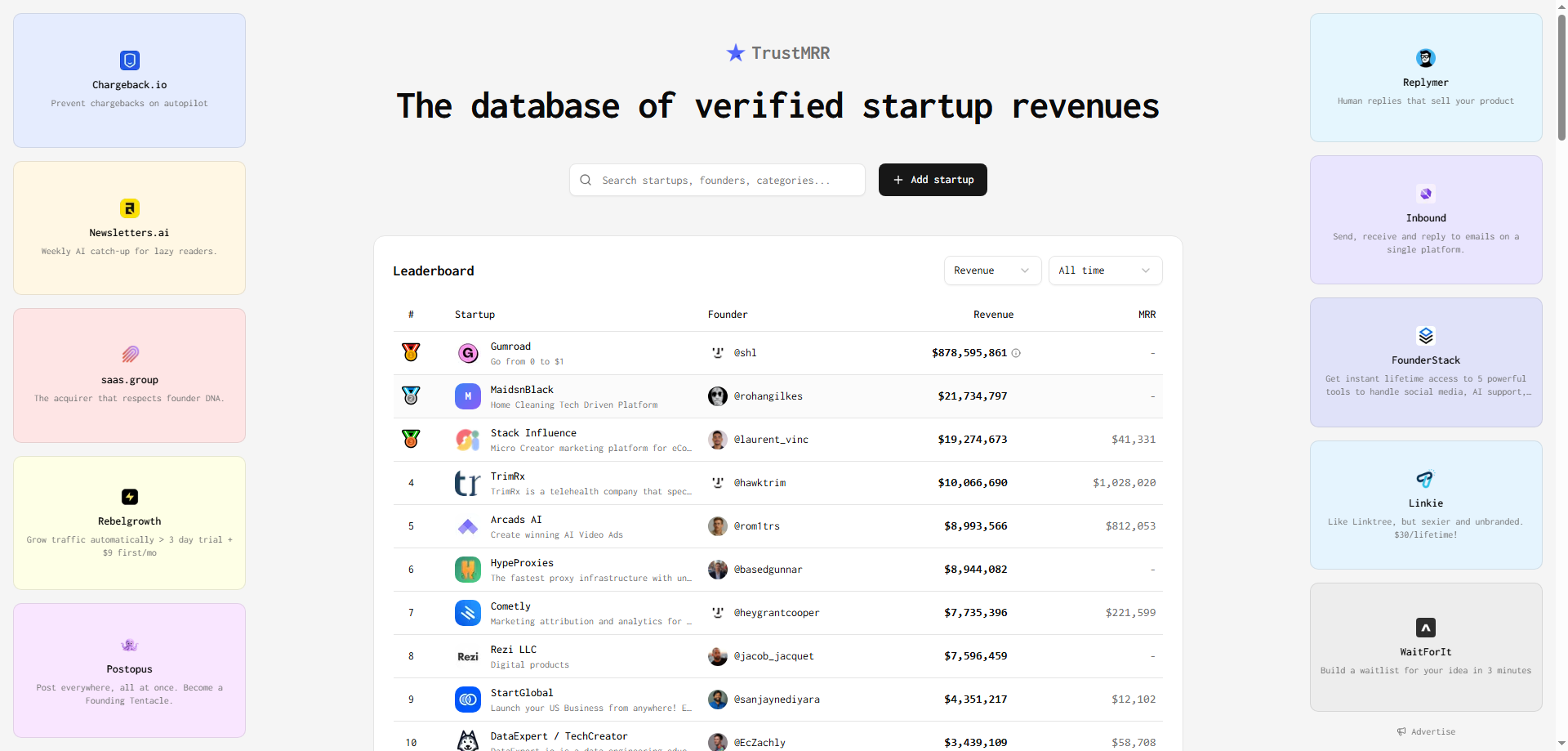The height and width of the screenshot is (751, 1568).
Task: Click @rohangilkes founder avatar
Action: point(718,396)
